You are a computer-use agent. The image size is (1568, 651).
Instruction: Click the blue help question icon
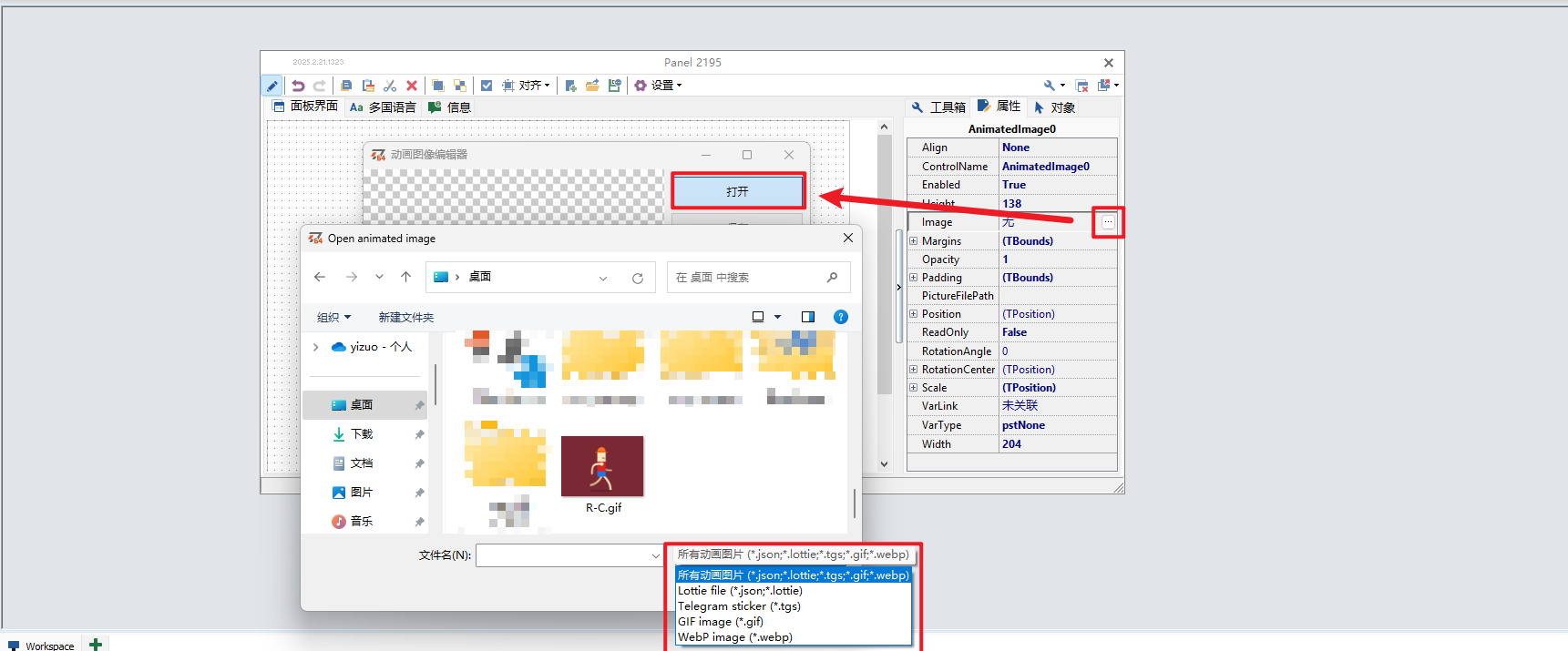841,317
